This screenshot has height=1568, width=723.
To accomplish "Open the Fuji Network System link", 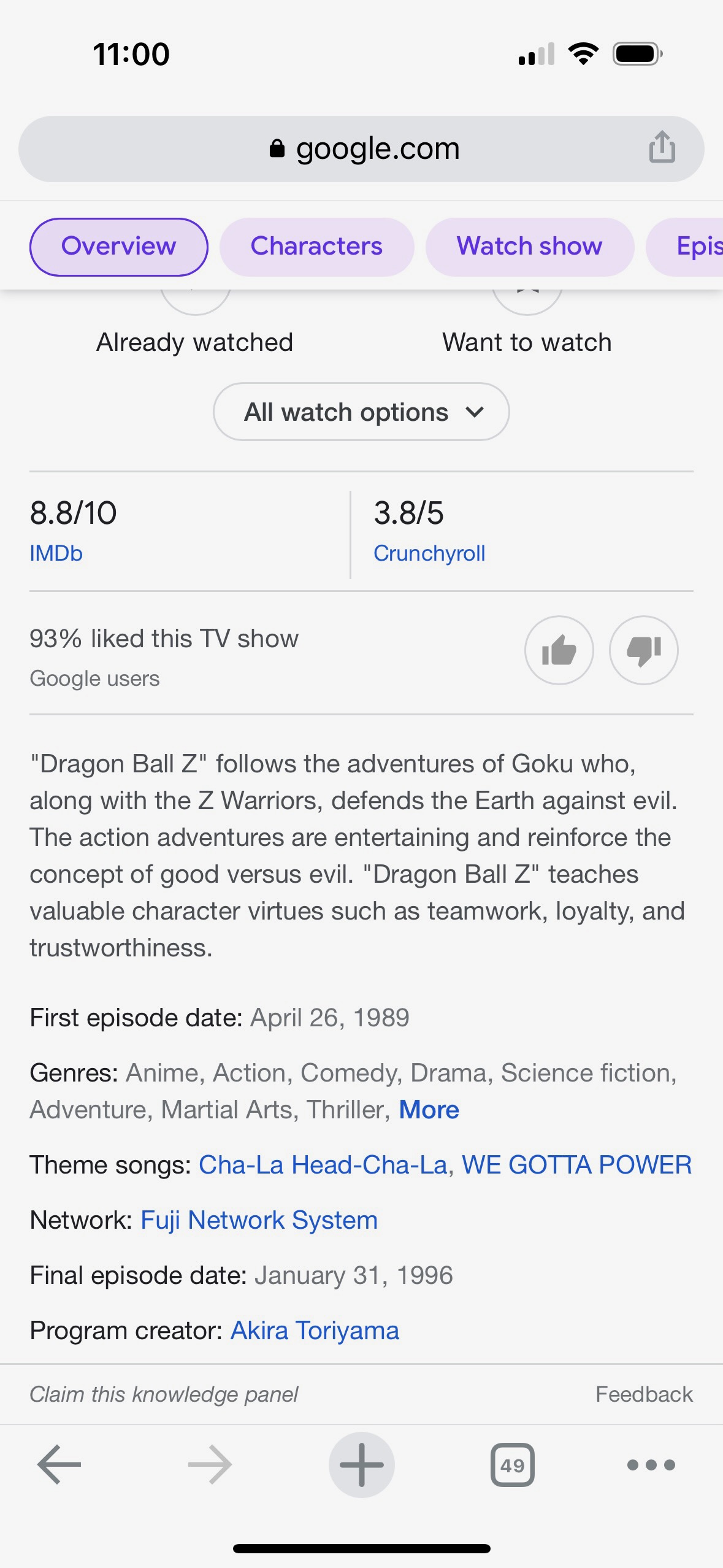I will coord(259,1220).
